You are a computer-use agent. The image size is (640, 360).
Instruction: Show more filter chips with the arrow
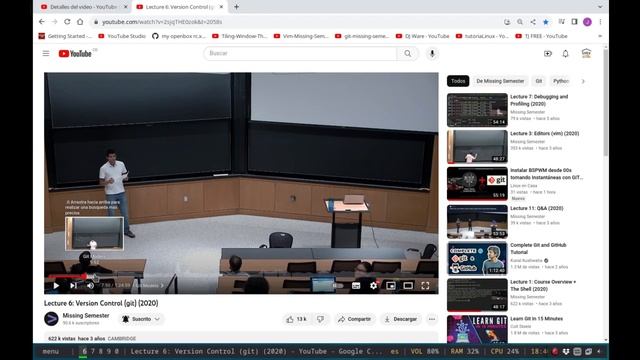(x=583, y=81)
